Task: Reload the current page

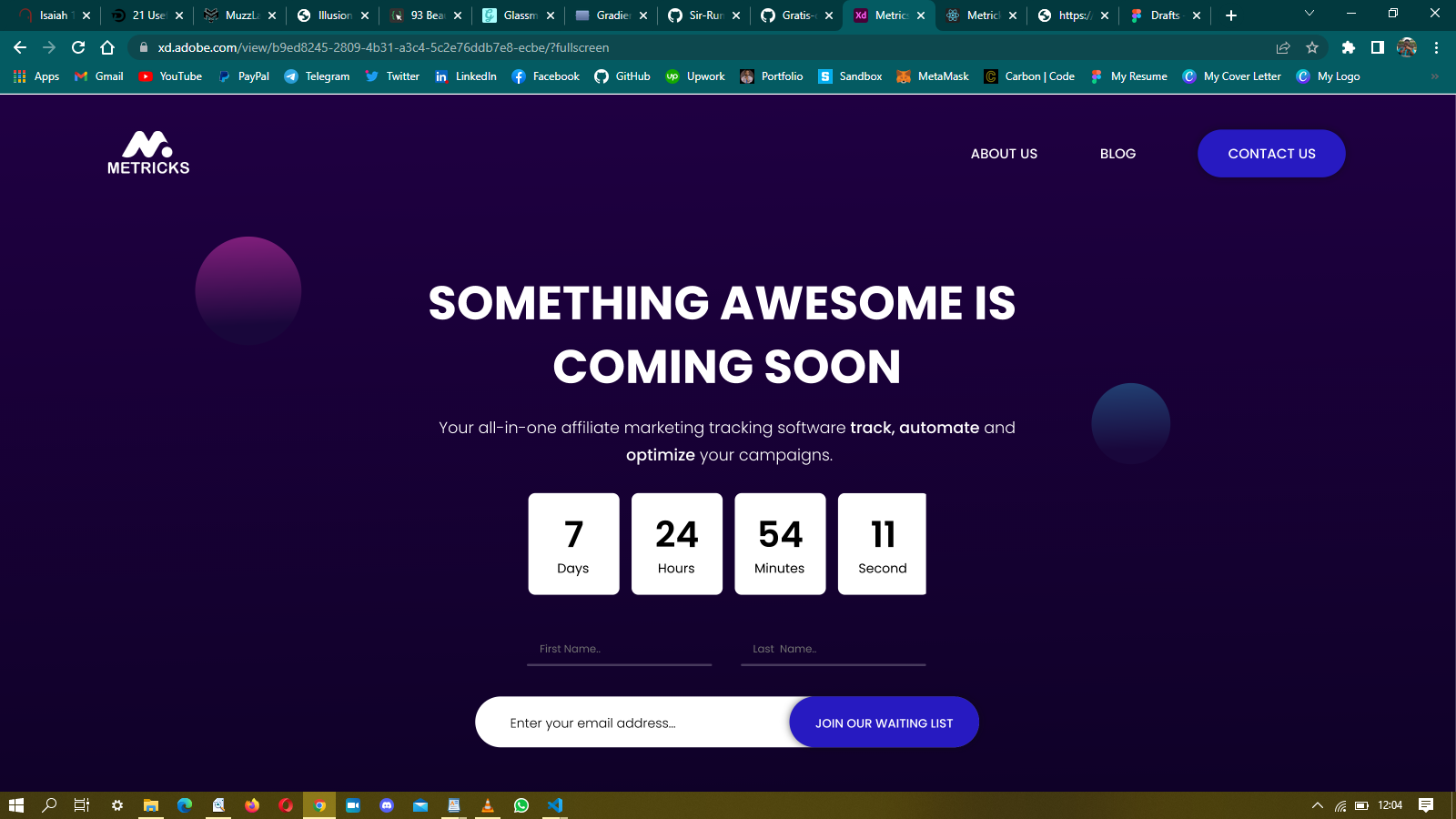Action: click(78, 47)
